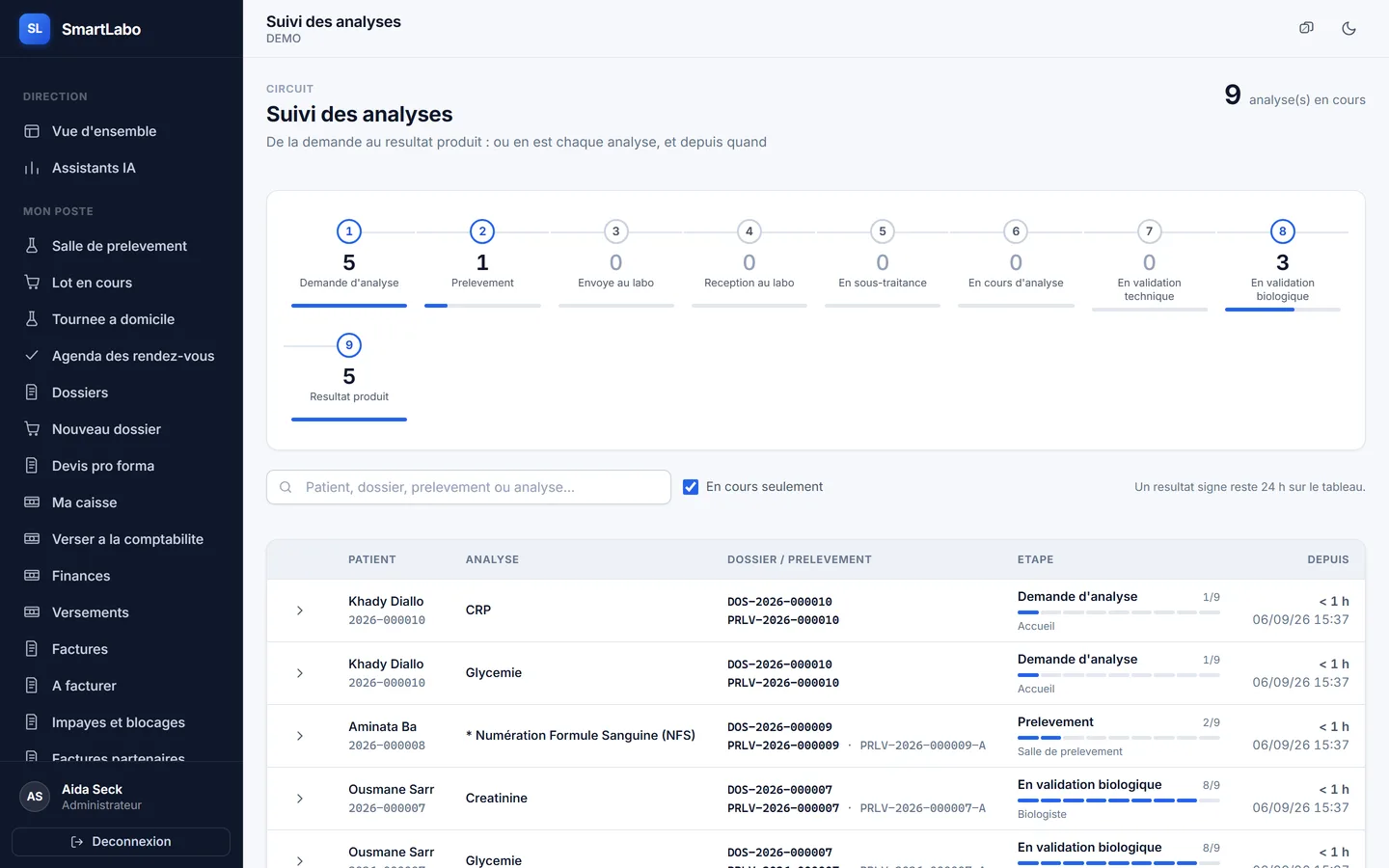Click the Lot en cours cart icon

[32, 283]
